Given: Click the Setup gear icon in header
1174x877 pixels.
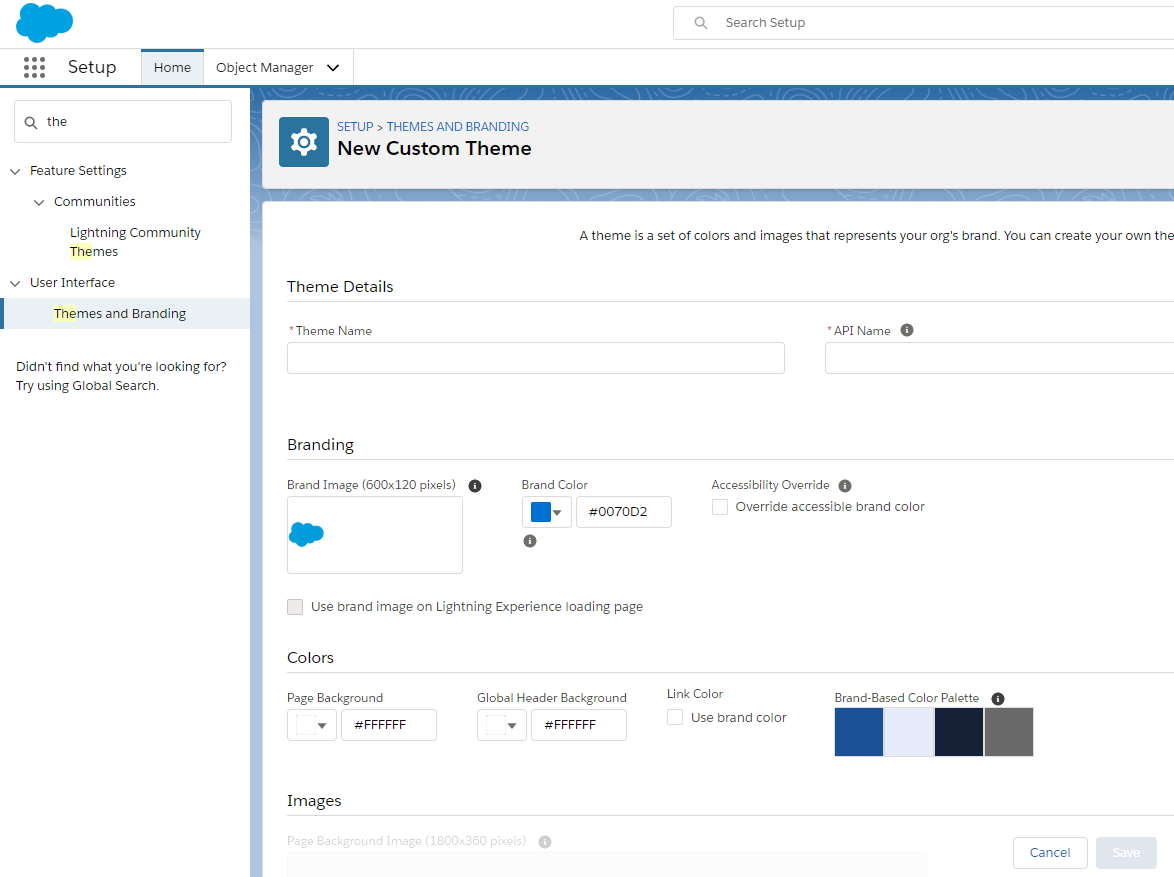Looking at the screenshot, I should click(x=304, y=142).
